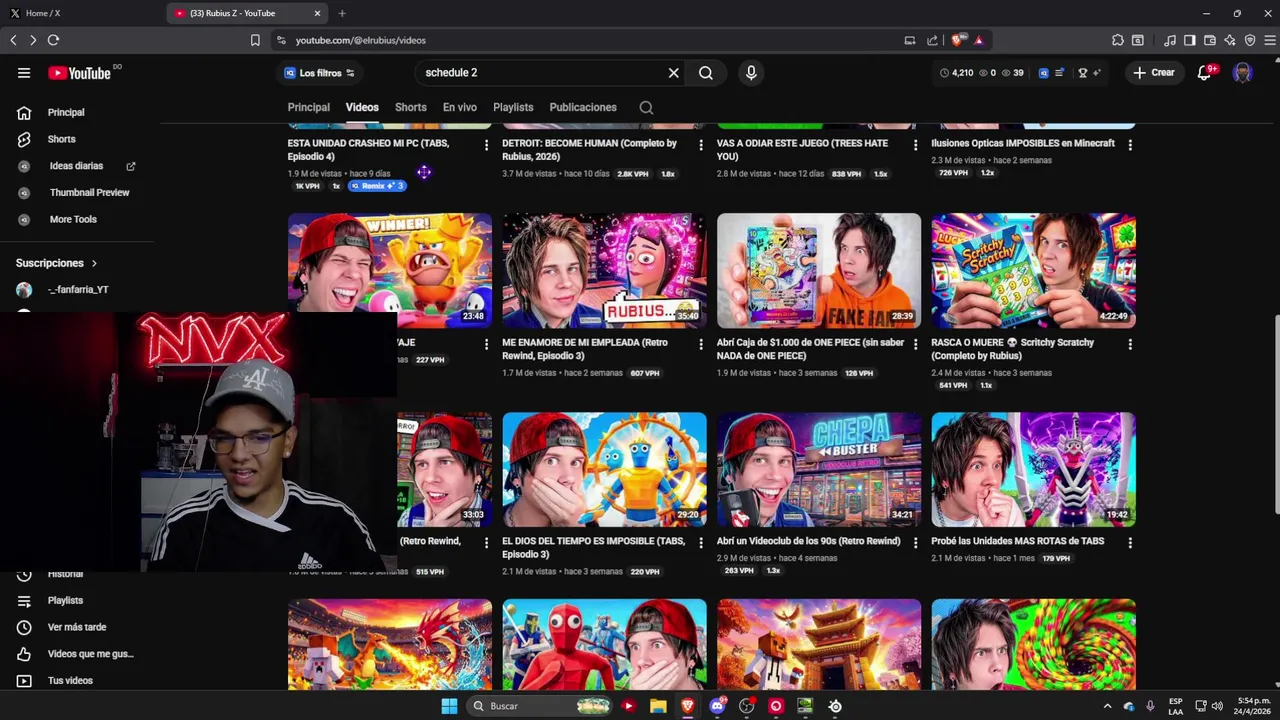This screenshot has width=1280, height=720.
Task: Switch to the En vivo channel tab
Action: click(460, 107)
